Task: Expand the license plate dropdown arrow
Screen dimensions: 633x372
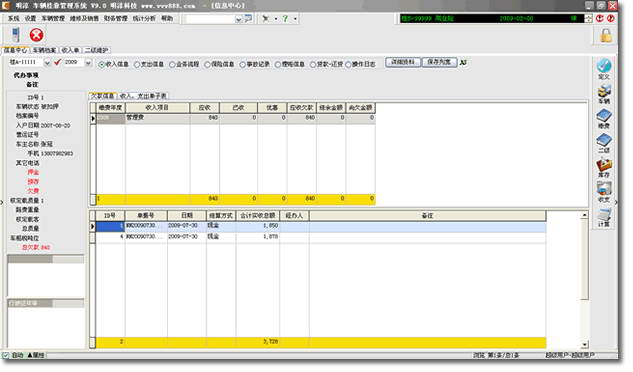Action: pyautogui.click(x=47, y=63)
